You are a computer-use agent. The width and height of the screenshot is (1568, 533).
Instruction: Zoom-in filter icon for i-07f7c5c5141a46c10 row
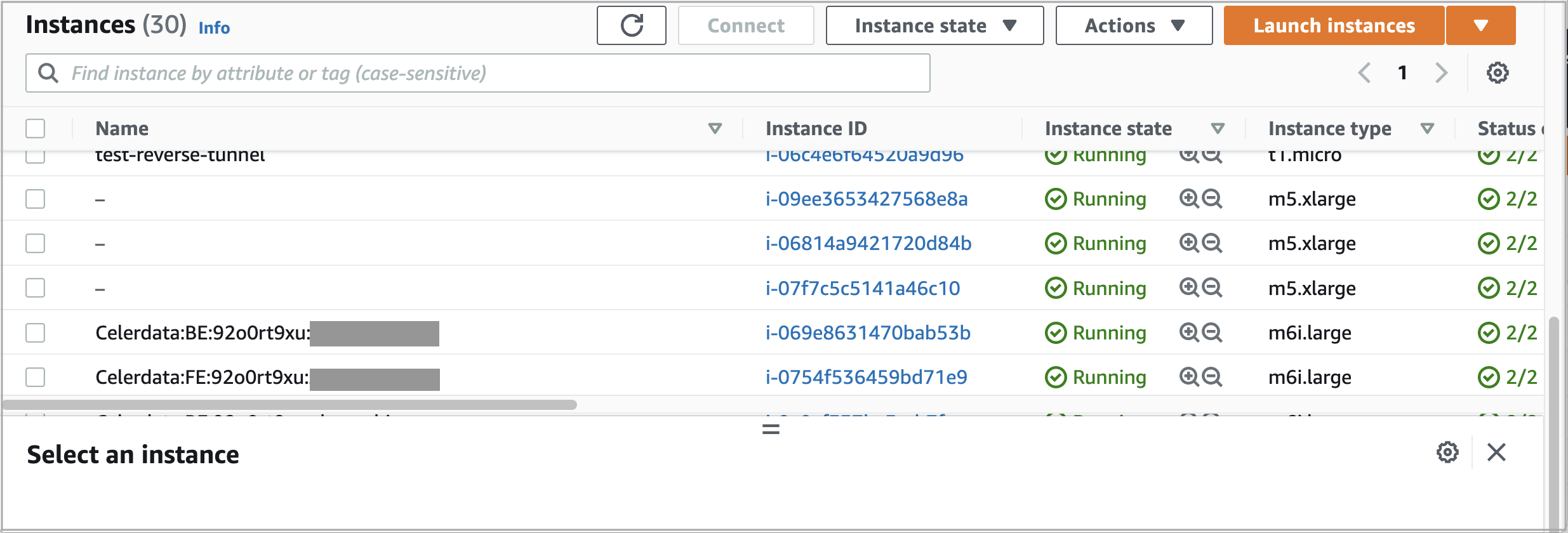1189,288
